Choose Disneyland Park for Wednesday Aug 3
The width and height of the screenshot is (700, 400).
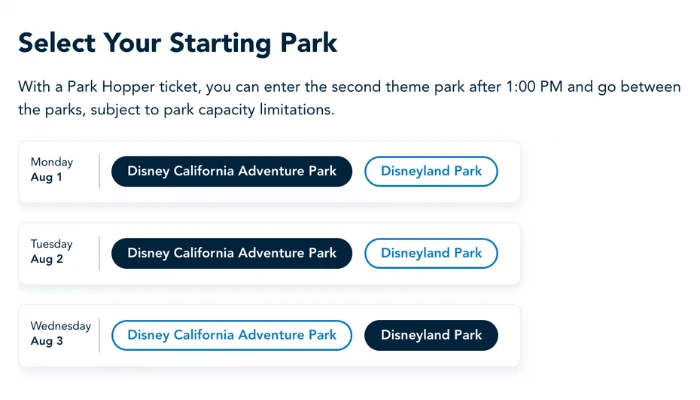[431, 335]
